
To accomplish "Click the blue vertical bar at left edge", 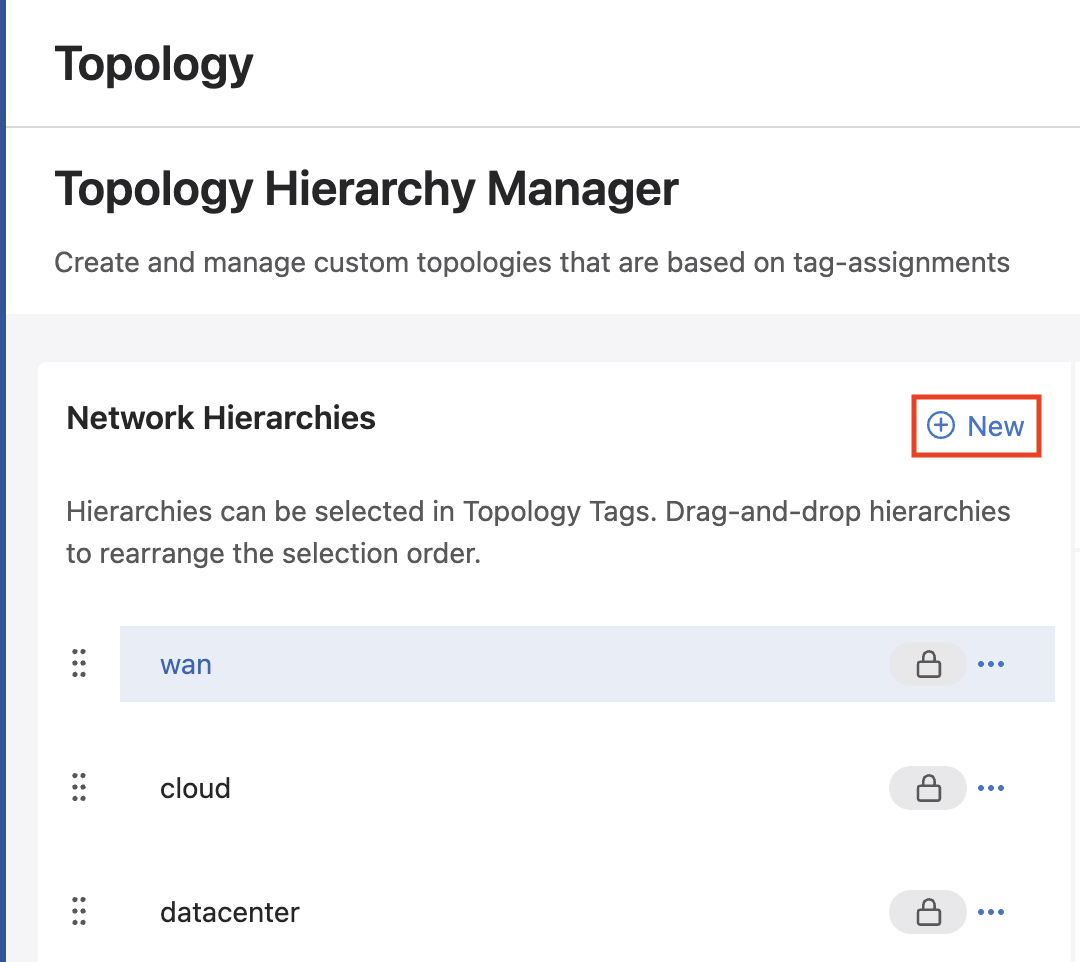I will click(x=3, y=481).
